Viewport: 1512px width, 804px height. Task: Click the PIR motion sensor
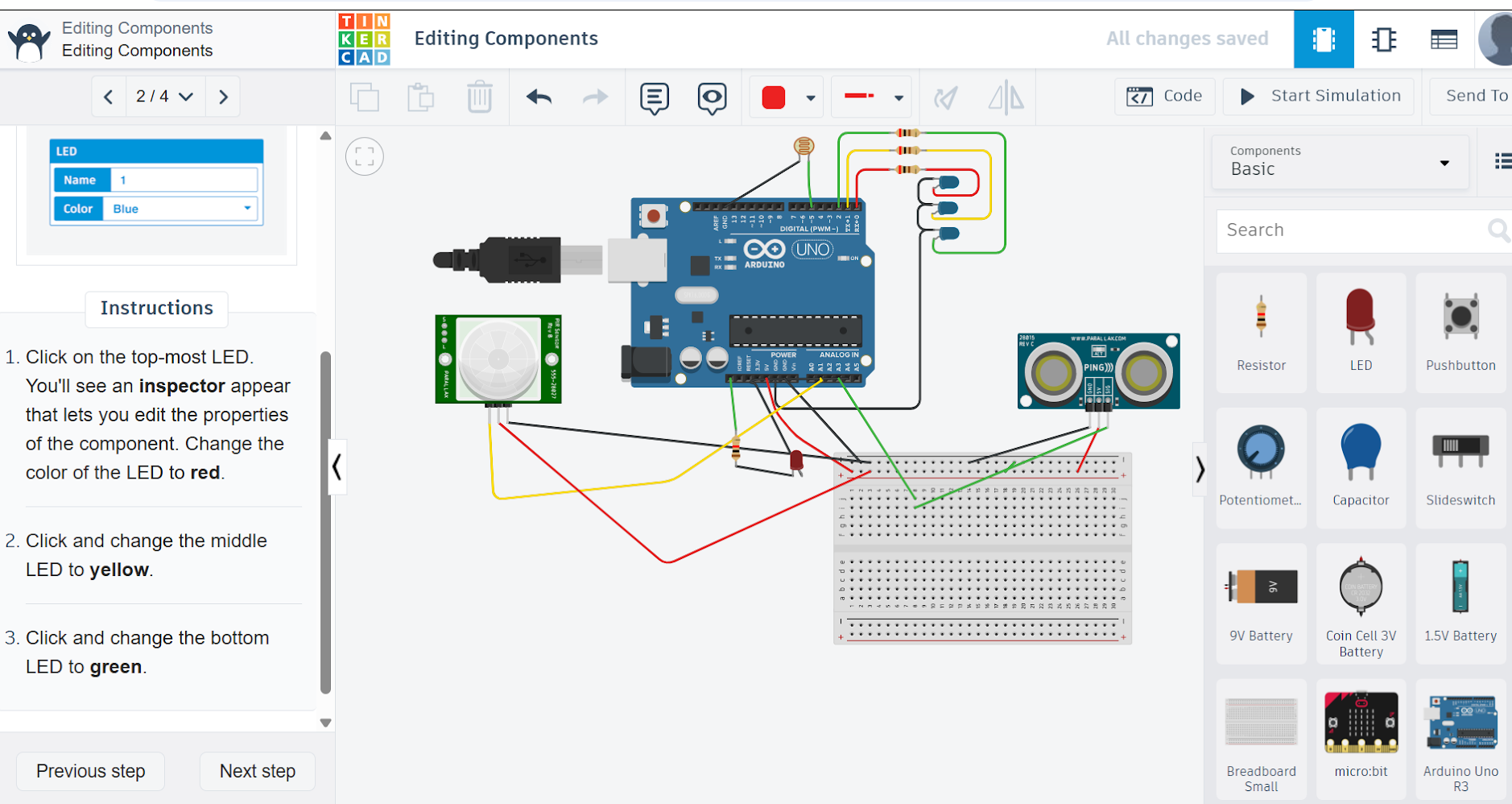tap(498, 359)
